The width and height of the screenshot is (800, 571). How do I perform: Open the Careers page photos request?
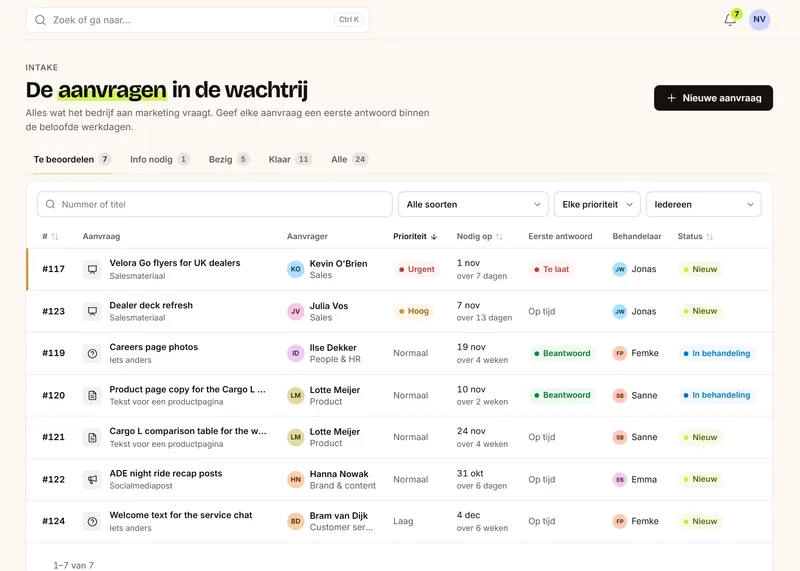[x=154, y=347]
